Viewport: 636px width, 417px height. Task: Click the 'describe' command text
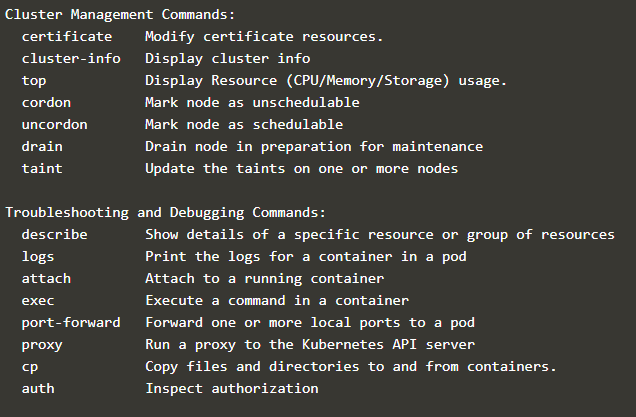pyautogui.click(x=54, y=234)
